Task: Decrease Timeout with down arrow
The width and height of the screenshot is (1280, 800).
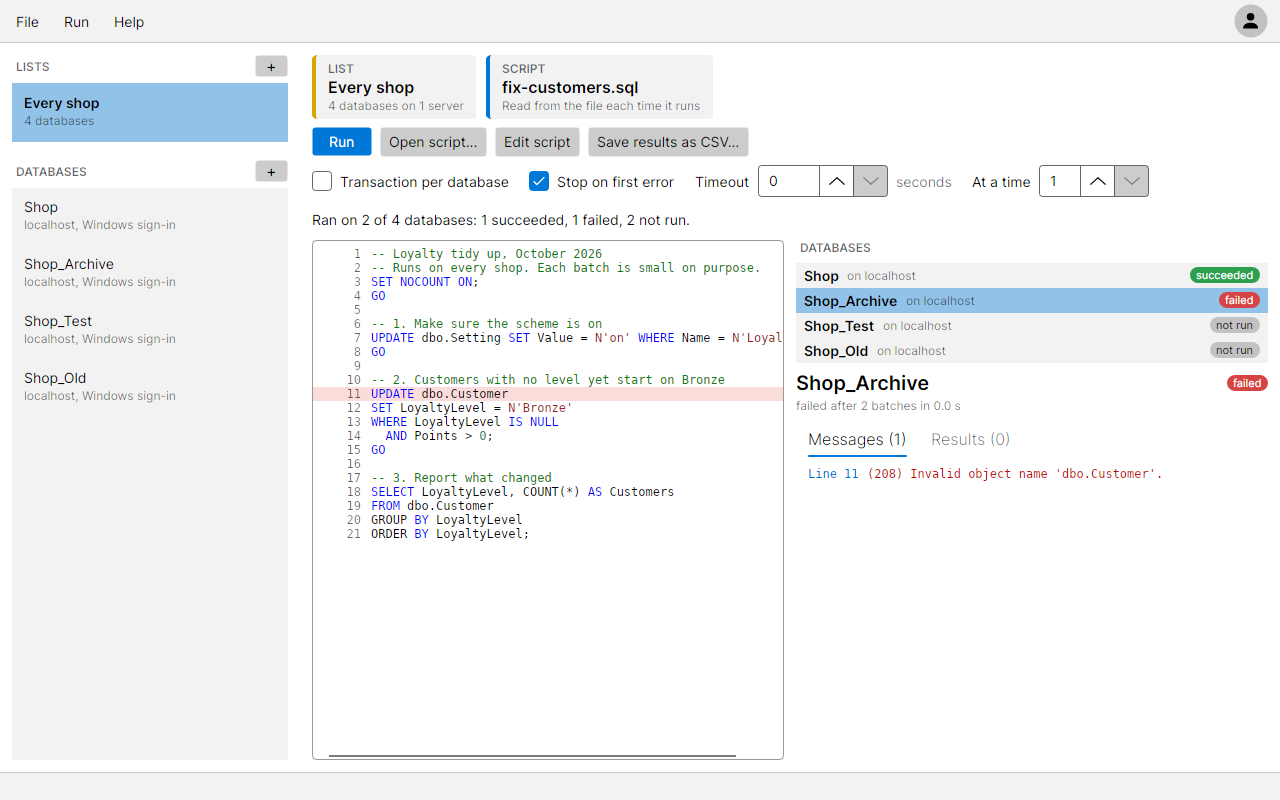Action: [871, 181]
